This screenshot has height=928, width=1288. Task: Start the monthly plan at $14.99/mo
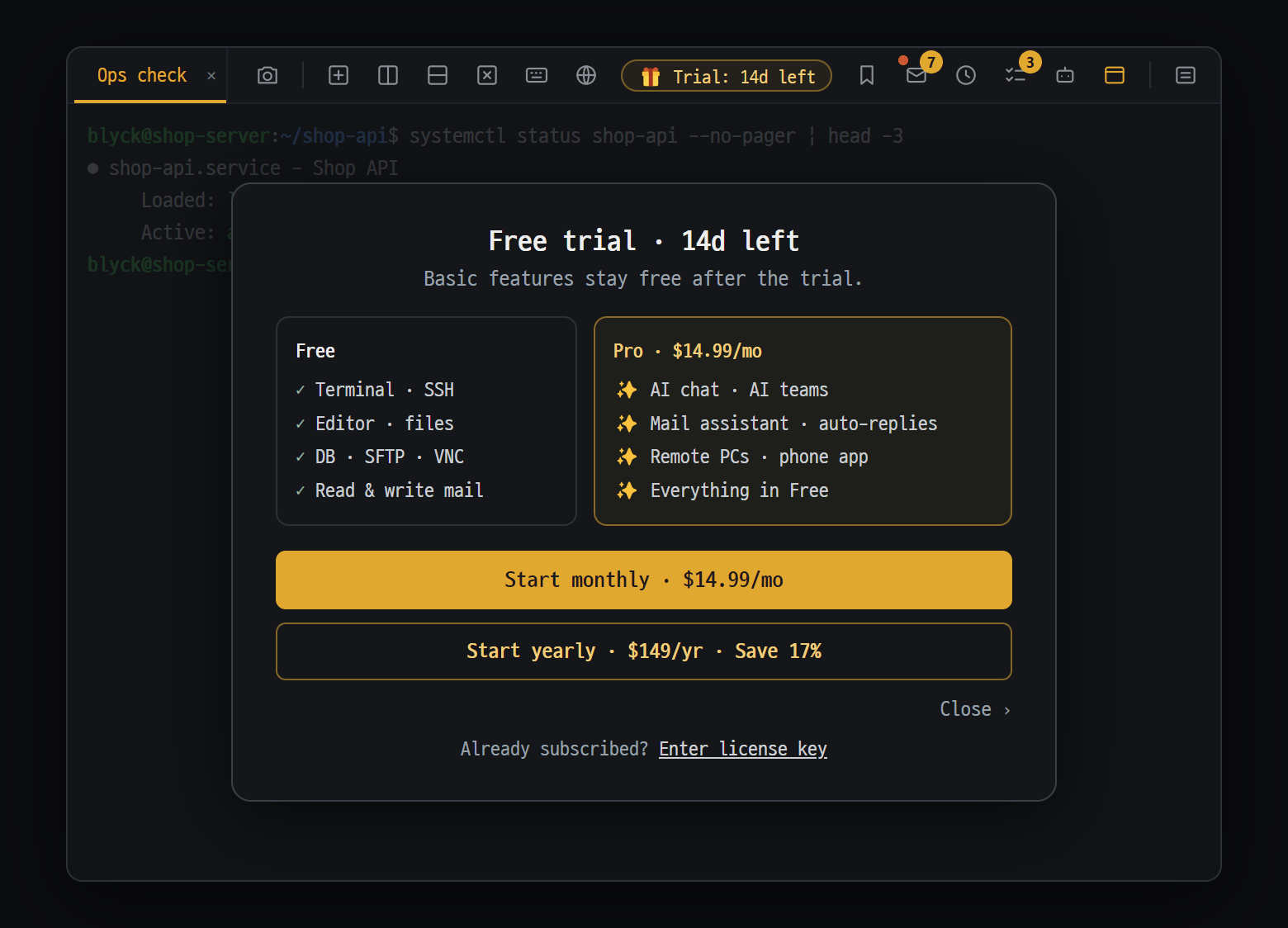tap(644, 580)
